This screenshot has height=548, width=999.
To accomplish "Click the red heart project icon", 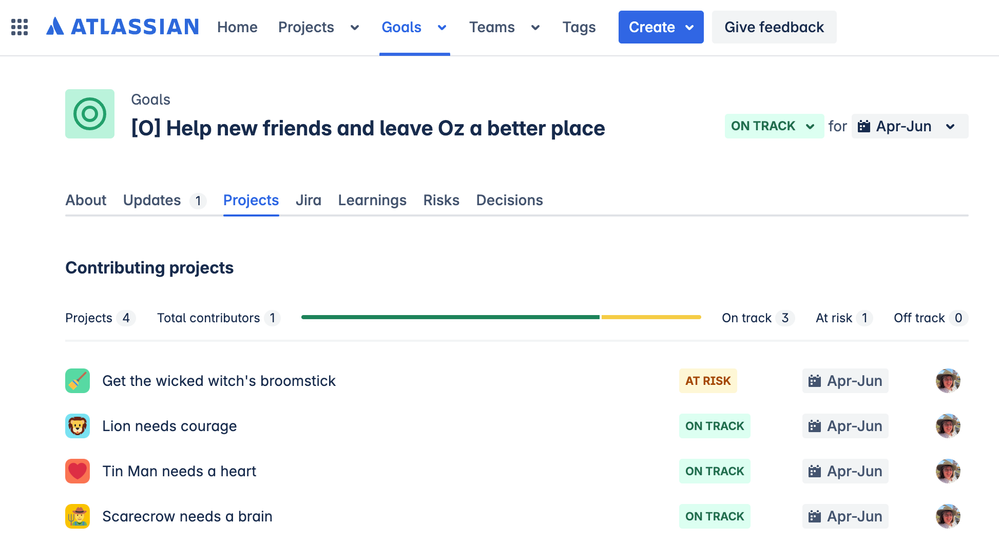I will [x=78, y=471].
